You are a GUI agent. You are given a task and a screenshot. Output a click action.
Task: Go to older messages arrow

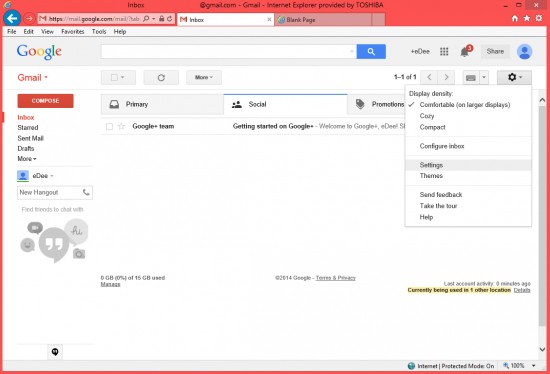(446, 77)
